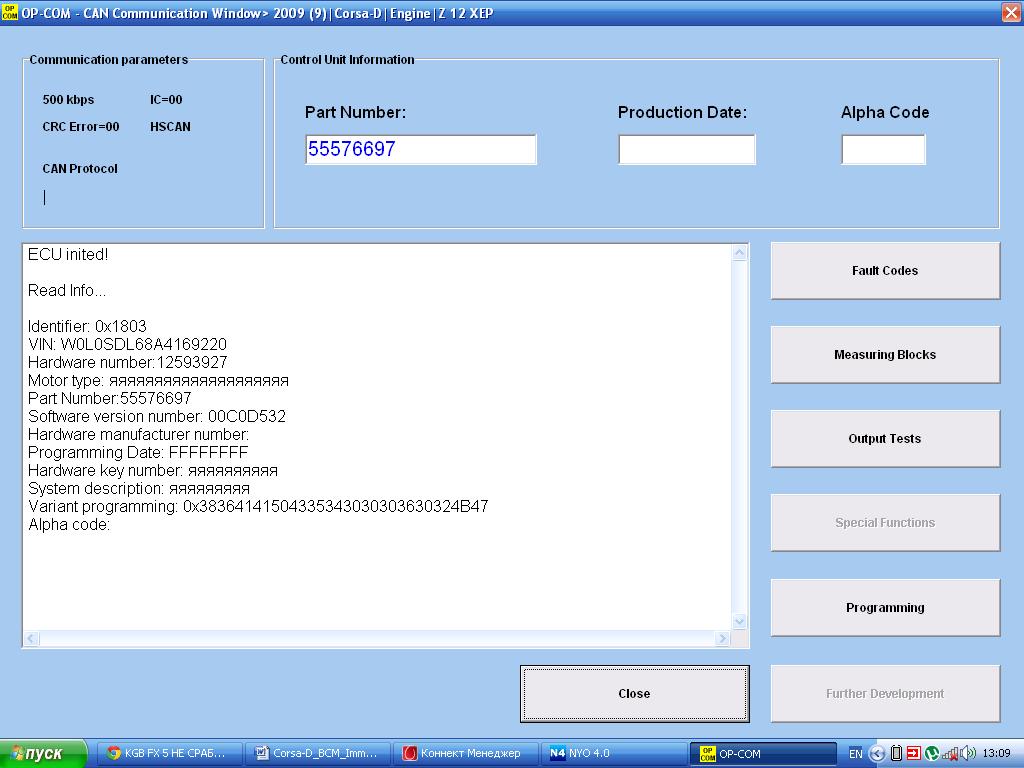Click the "ECU inited!" log line
1024x768 pixels.
[x=68, y=255]
